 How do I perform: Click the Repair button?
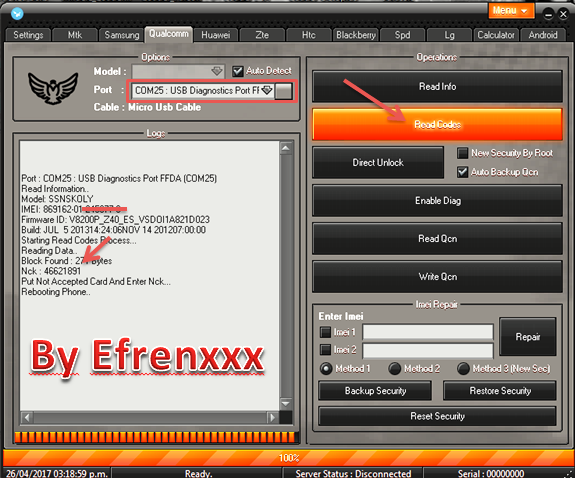(528, 337)
